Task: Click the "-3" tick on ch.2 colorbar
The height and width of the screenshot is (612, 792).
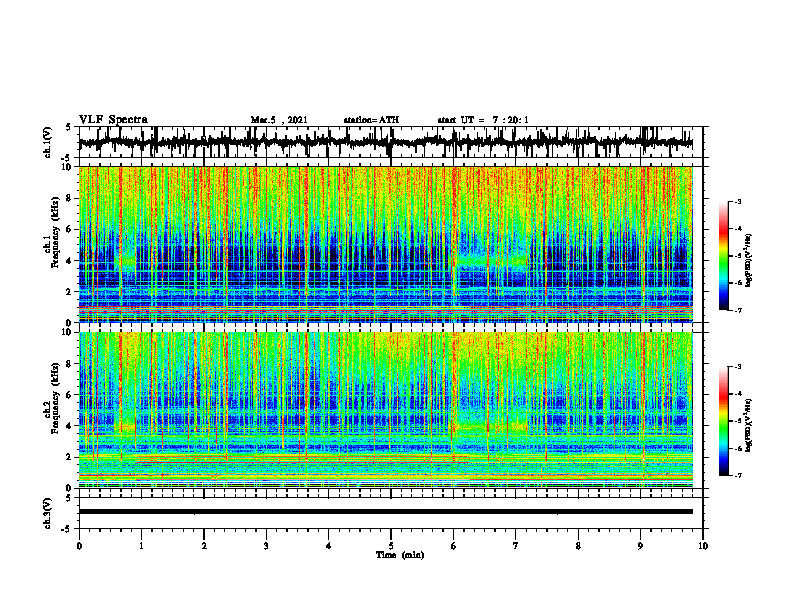Action: [738, 367]
